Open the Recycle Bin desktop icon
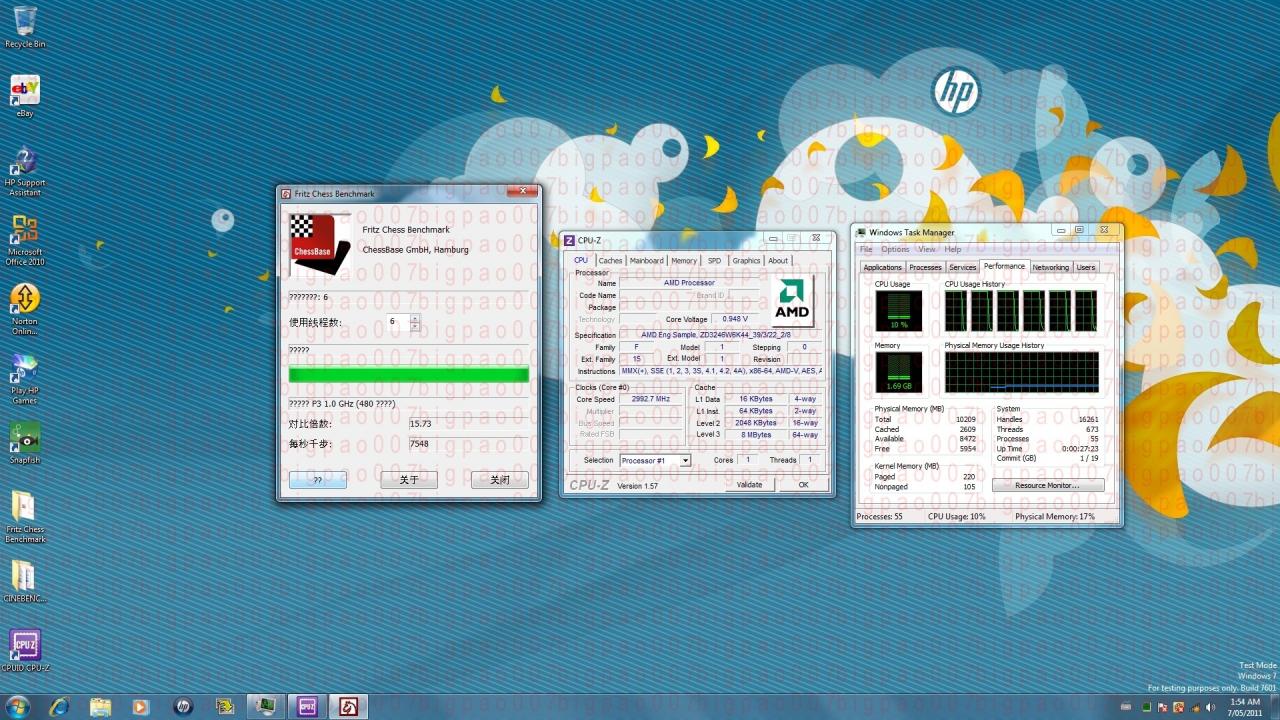The width and height of the screenshot is (1280, 720). 25,27
